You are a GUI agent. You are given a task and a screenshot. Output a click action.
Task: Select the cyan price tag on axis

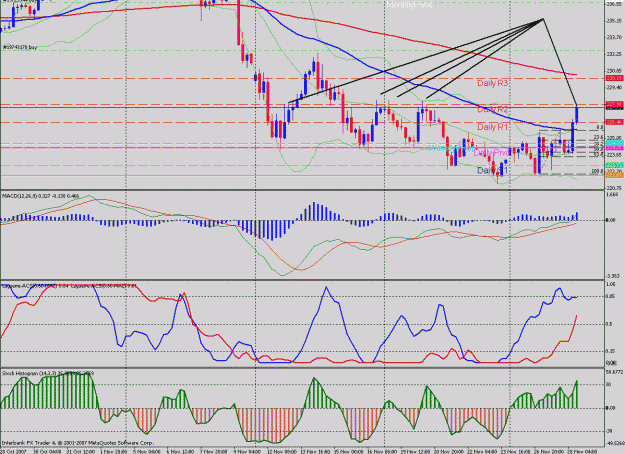(614, 143)
